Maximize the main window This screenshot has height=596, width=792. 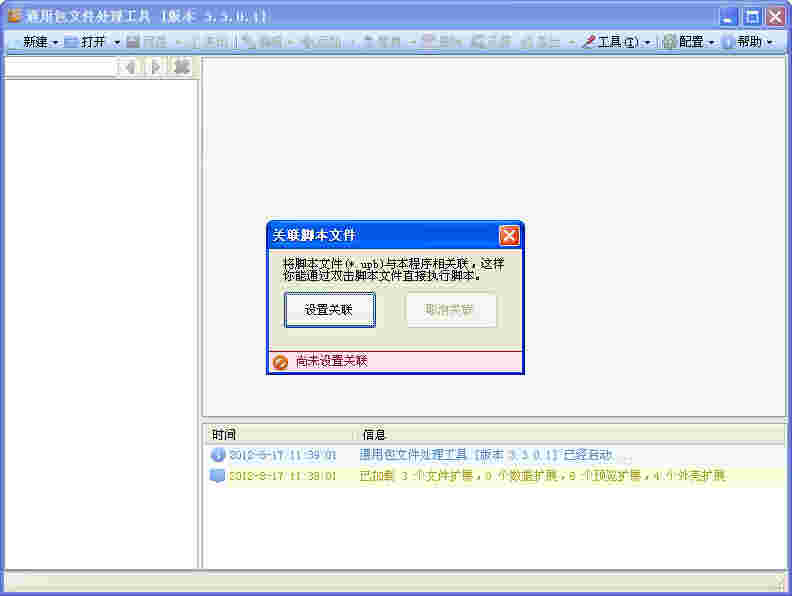(x=752, y=17)
